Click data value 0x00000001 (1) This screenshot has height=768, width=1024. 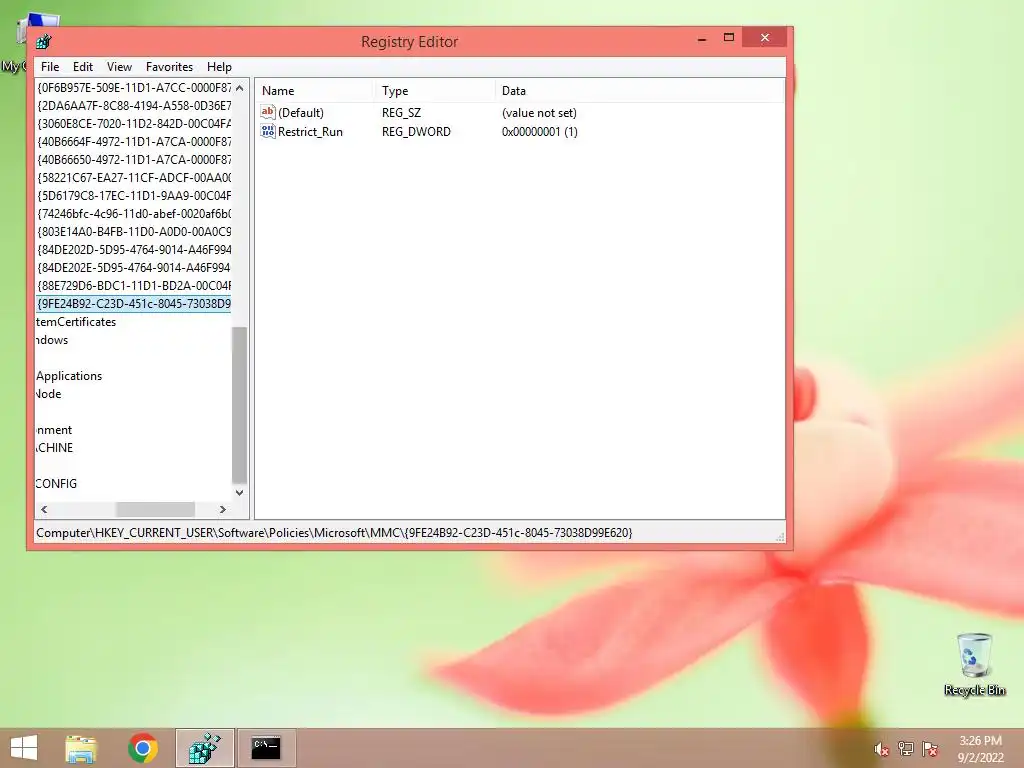(x=539, y=132)
